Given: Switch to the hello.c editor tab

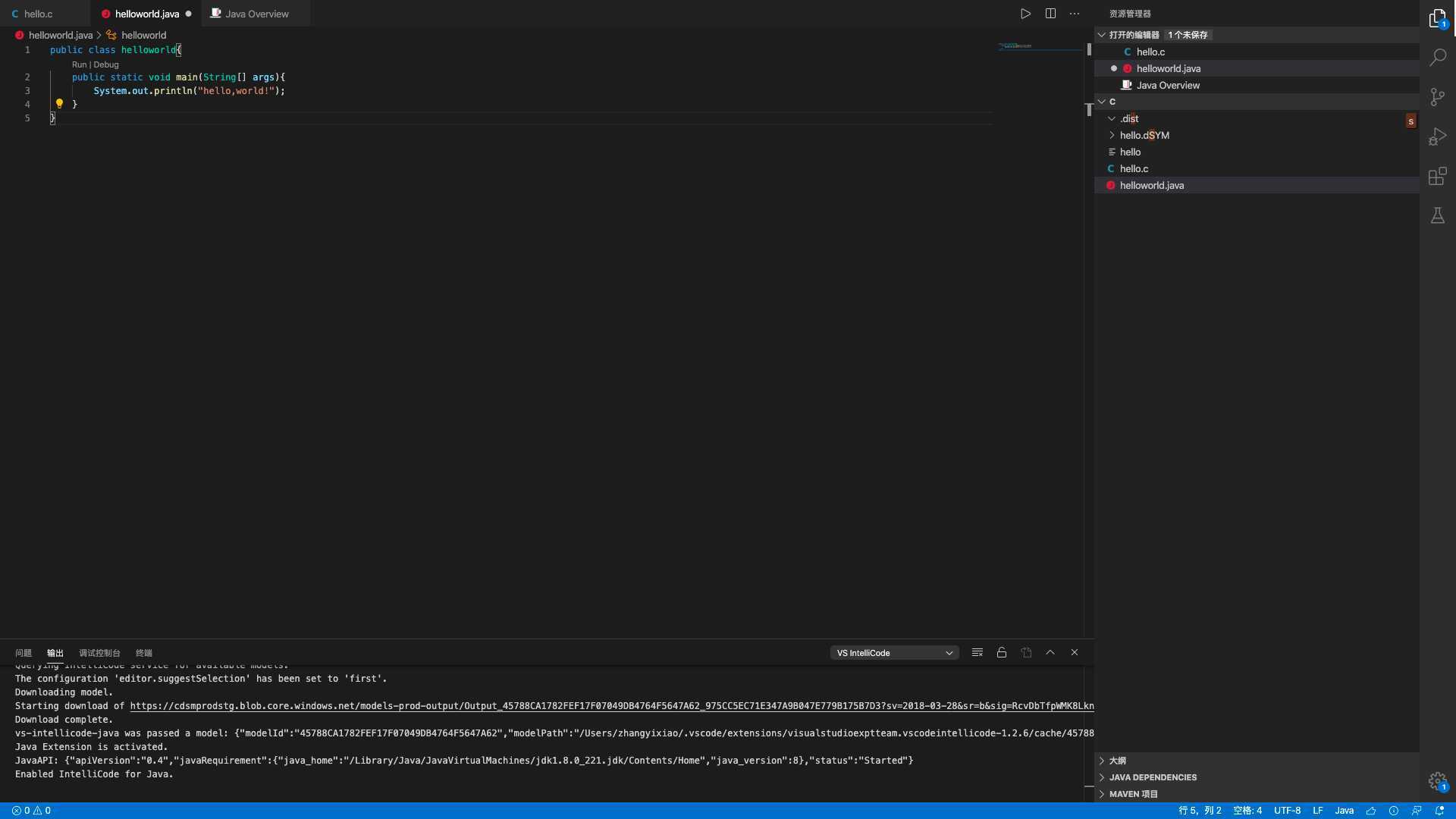Looking at the screenshot, I should 45,14.
